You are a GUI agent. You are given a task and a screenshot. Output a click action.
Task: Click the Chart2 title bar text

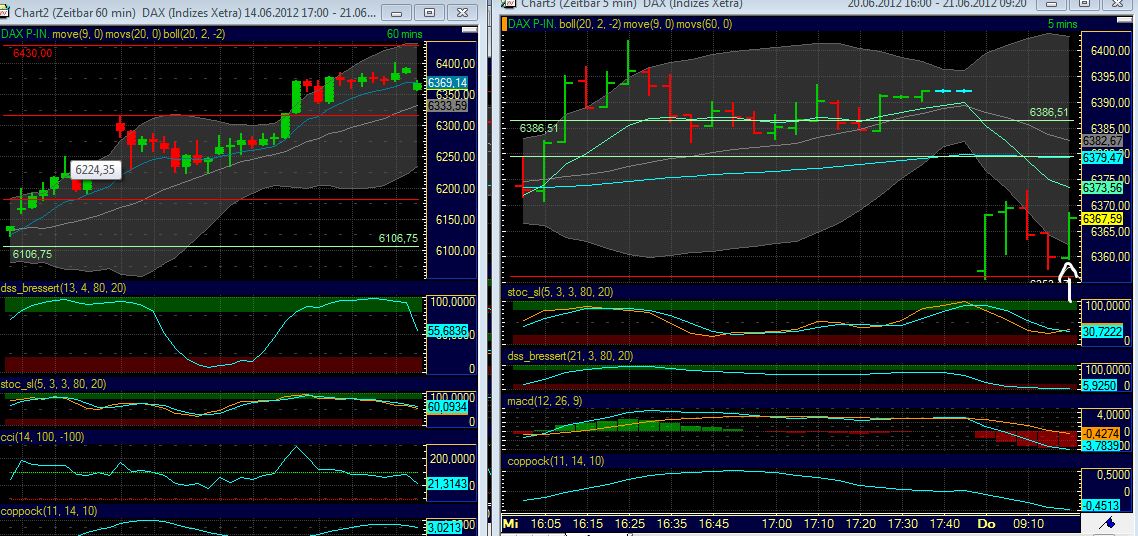(x=197, y=12)
